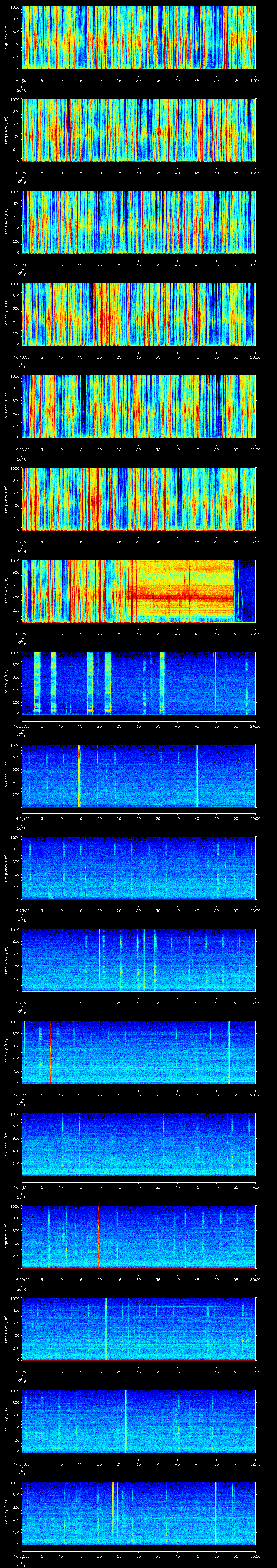277x1568 pixels.
Task: Click the 16:18:00 start time label
Action: click(21, 265)
